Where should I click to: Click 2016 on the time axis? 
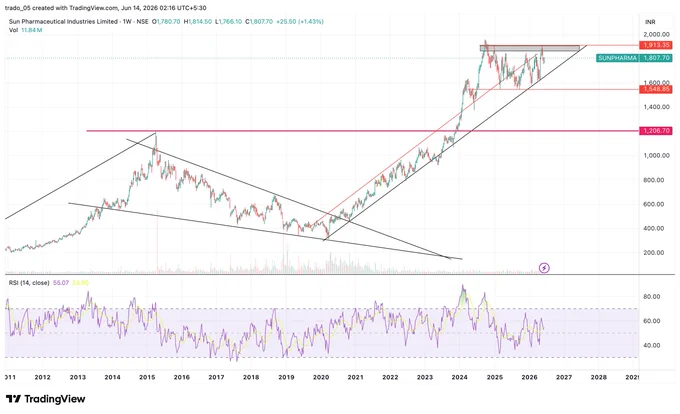click(x=182, y=377)
